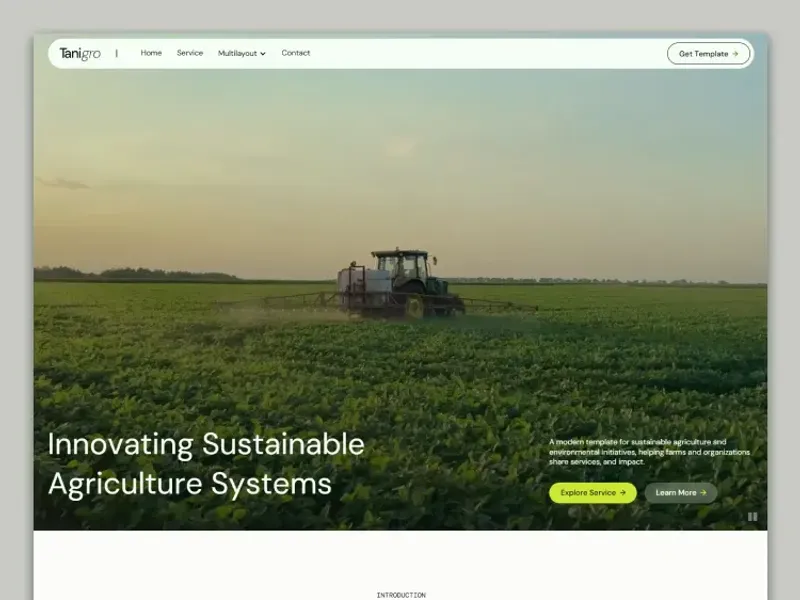This screenshot has width=800, height=600.
Task: Click the hero description paragraph text
Action: (648, 452)
